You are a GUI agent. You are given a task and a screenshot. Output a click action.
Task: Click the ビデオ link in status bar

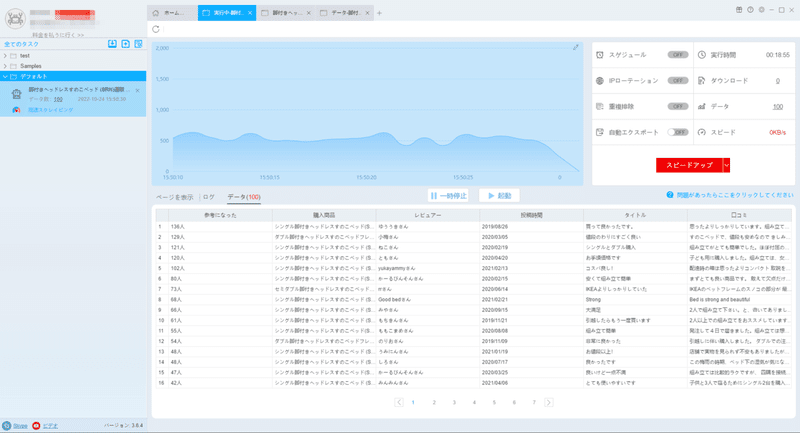click(x=50, y=426)
